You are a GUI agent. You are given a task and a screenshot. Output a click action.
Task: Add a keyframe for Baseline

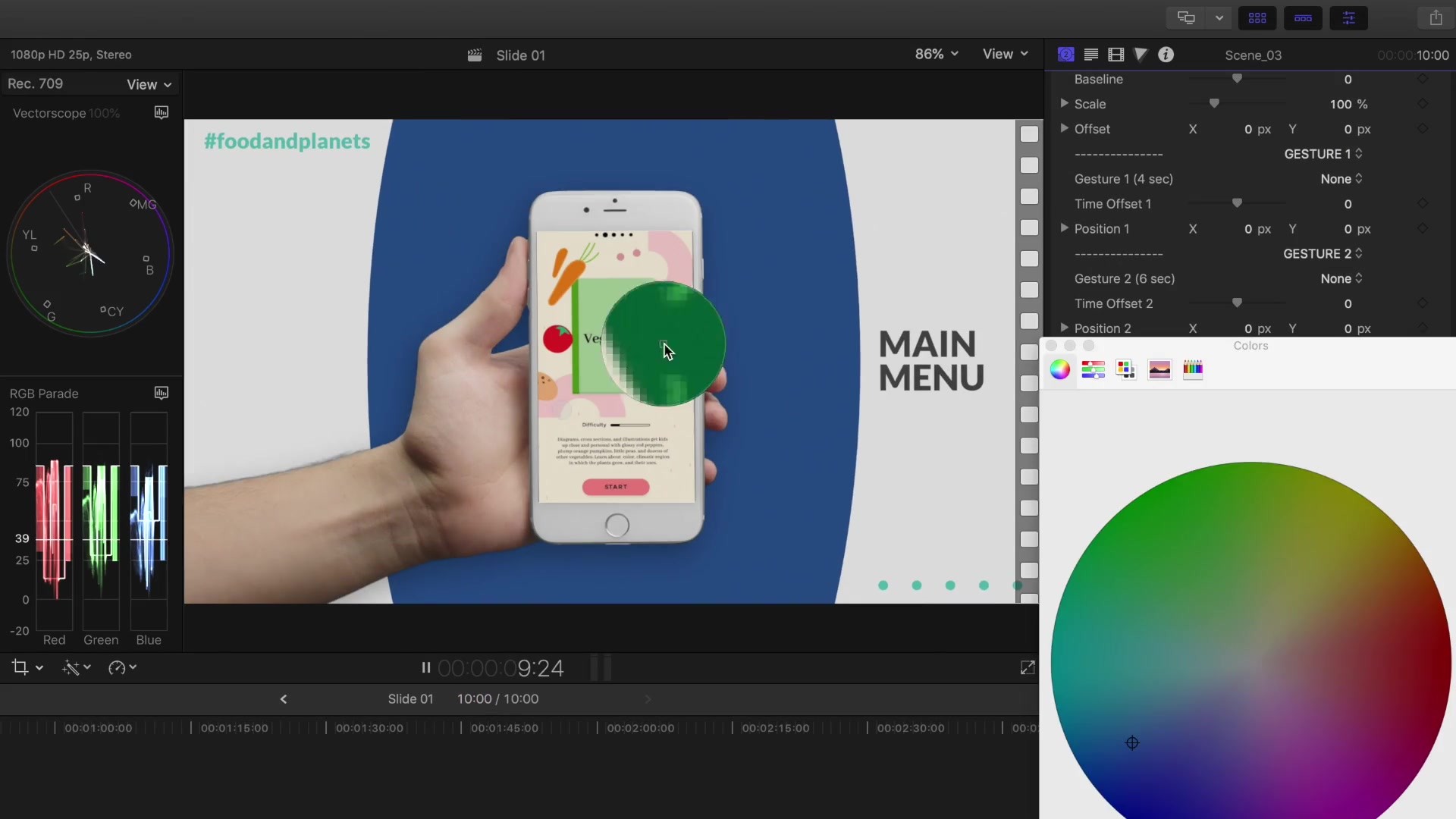pos(1423,79)
